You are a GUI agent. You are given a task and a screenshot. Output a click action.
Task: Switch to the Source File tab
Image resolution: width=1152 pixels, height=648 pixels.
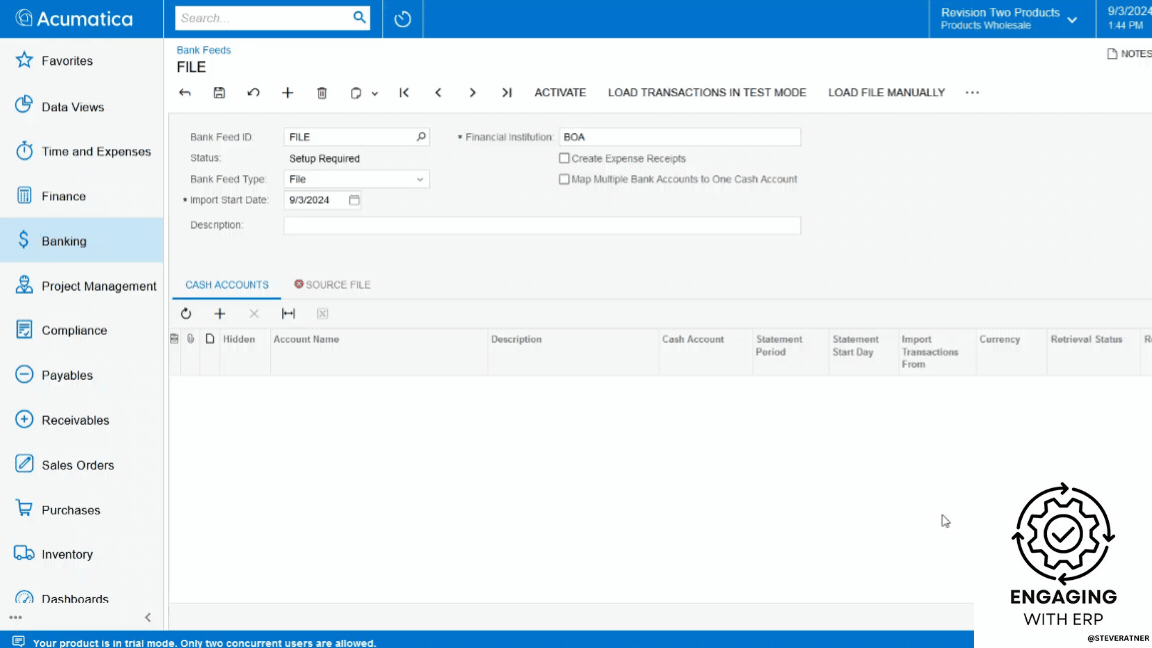tap(339, 284)
